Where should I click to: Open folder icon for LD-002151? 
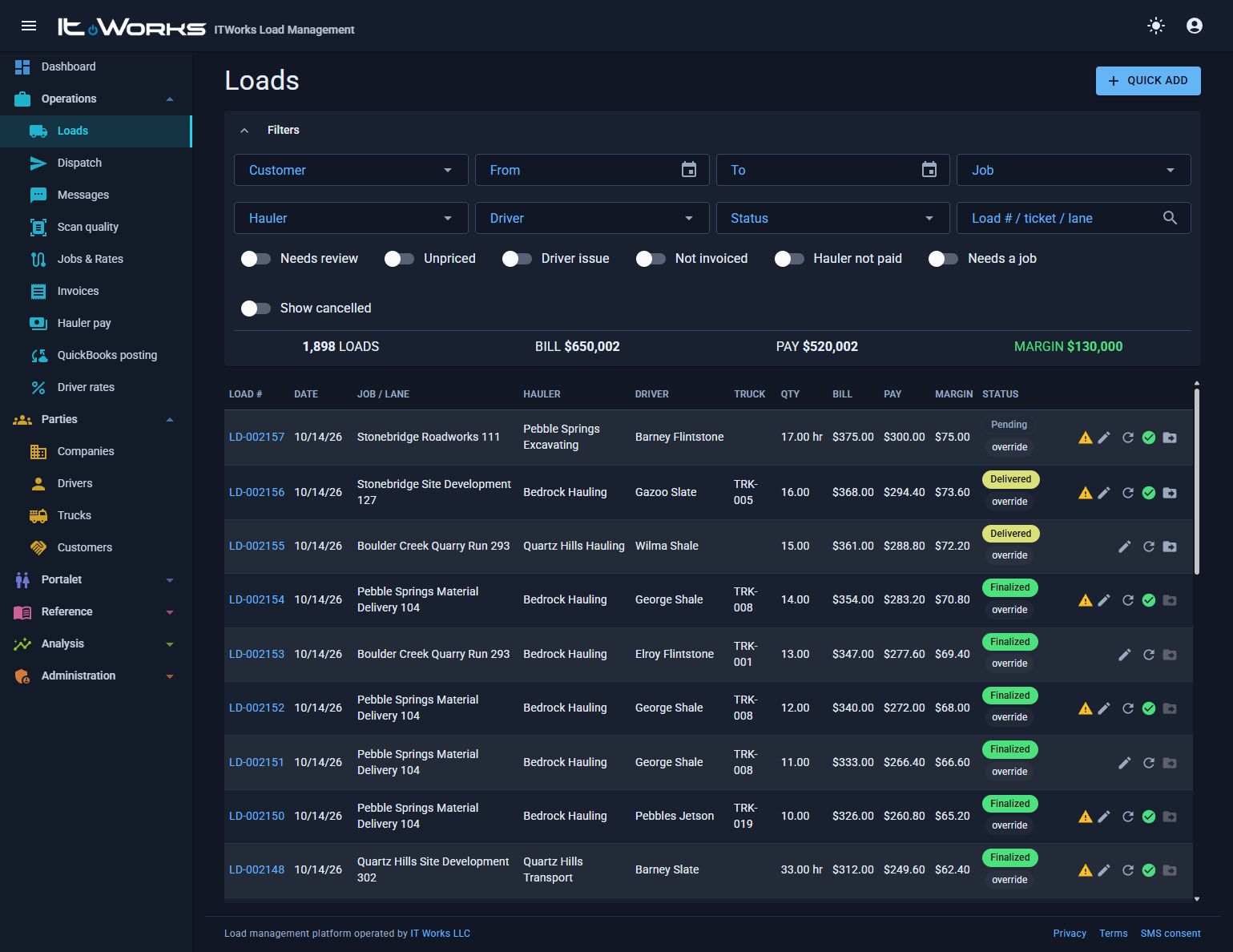click(1170, 763)
